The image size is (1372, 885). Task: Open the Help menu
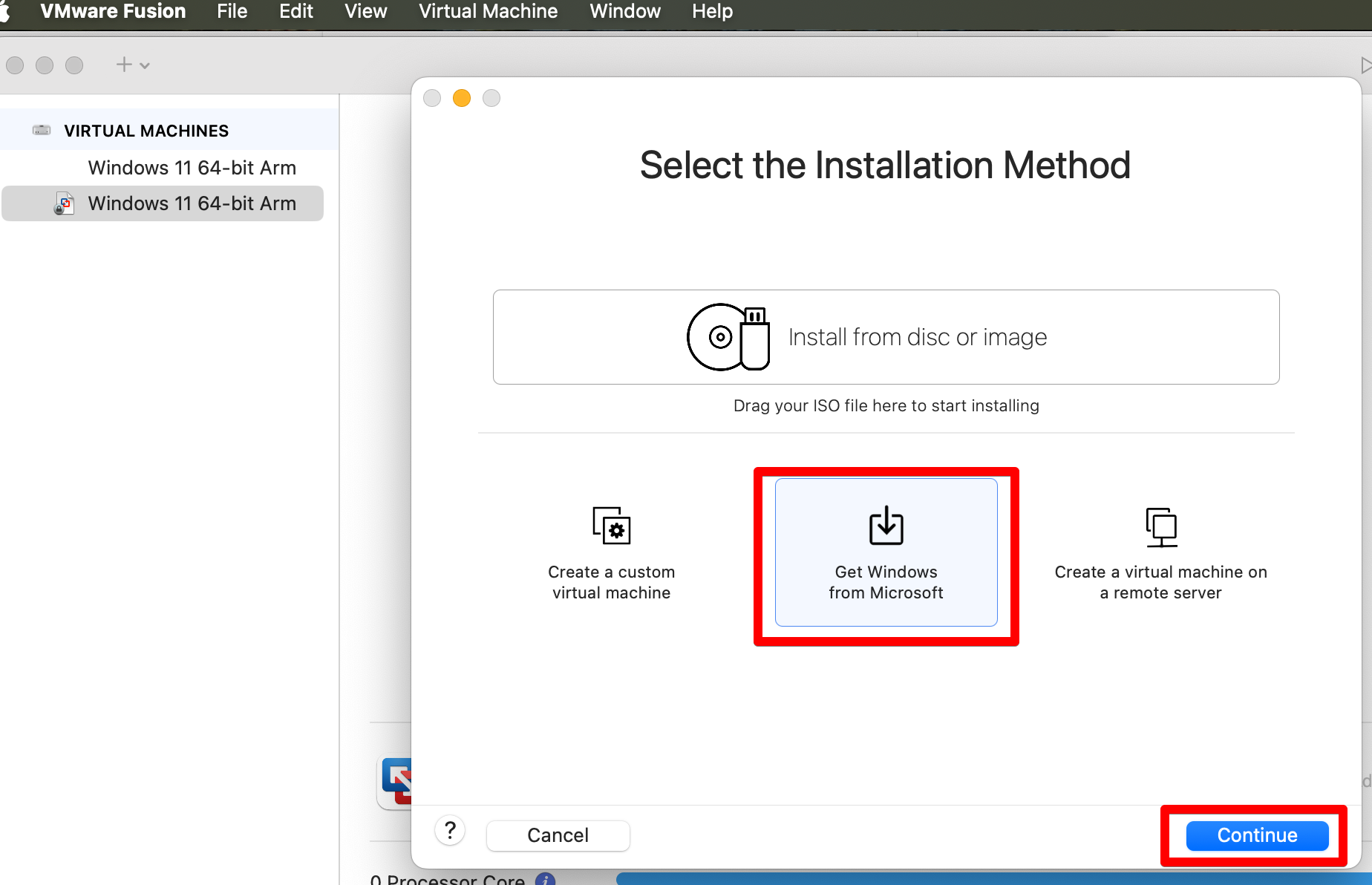(x=713, y=11)
